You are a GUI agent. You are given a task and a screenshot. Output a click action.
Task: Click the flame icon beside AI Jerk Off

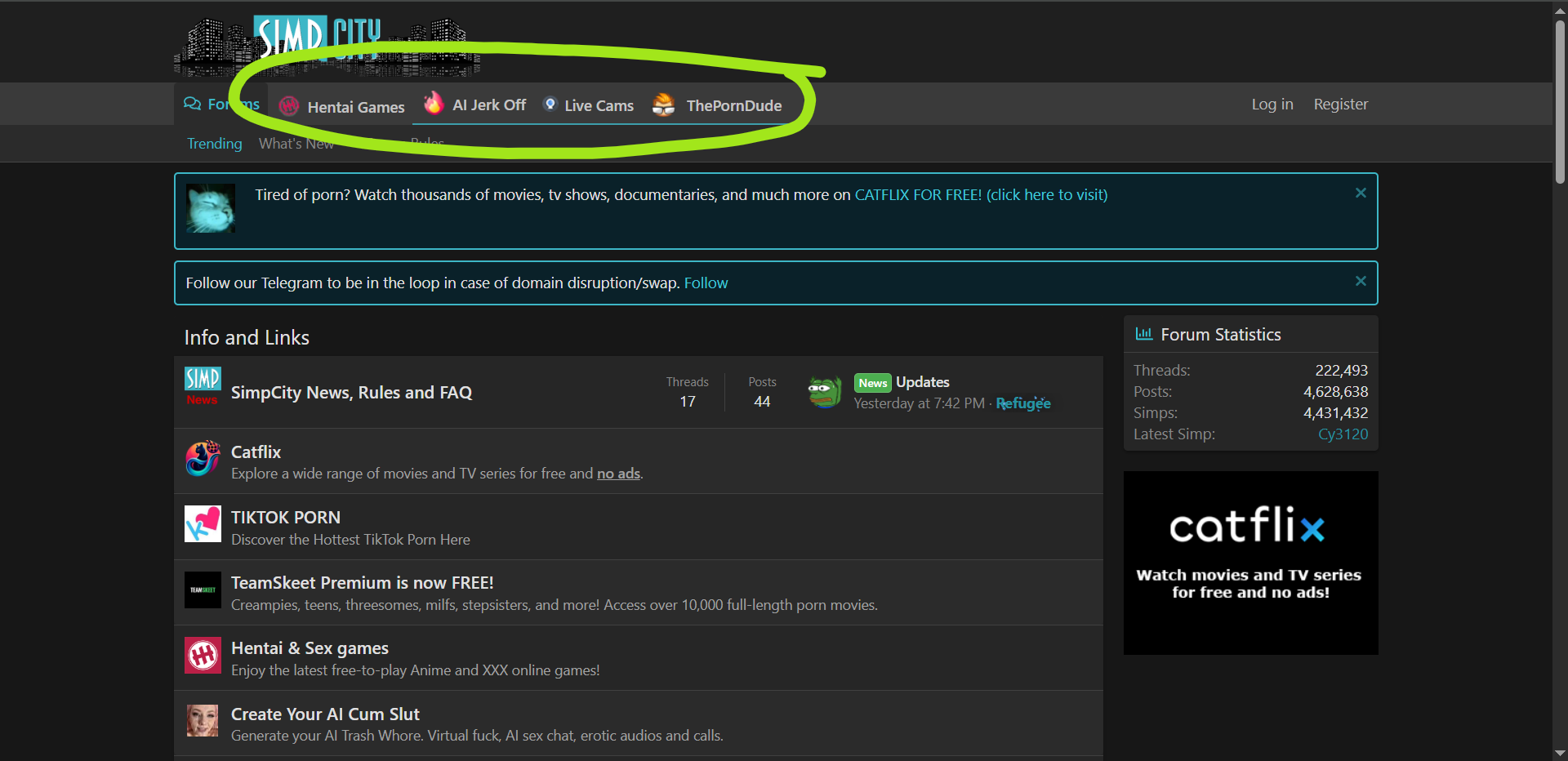[x=433, y=103]
